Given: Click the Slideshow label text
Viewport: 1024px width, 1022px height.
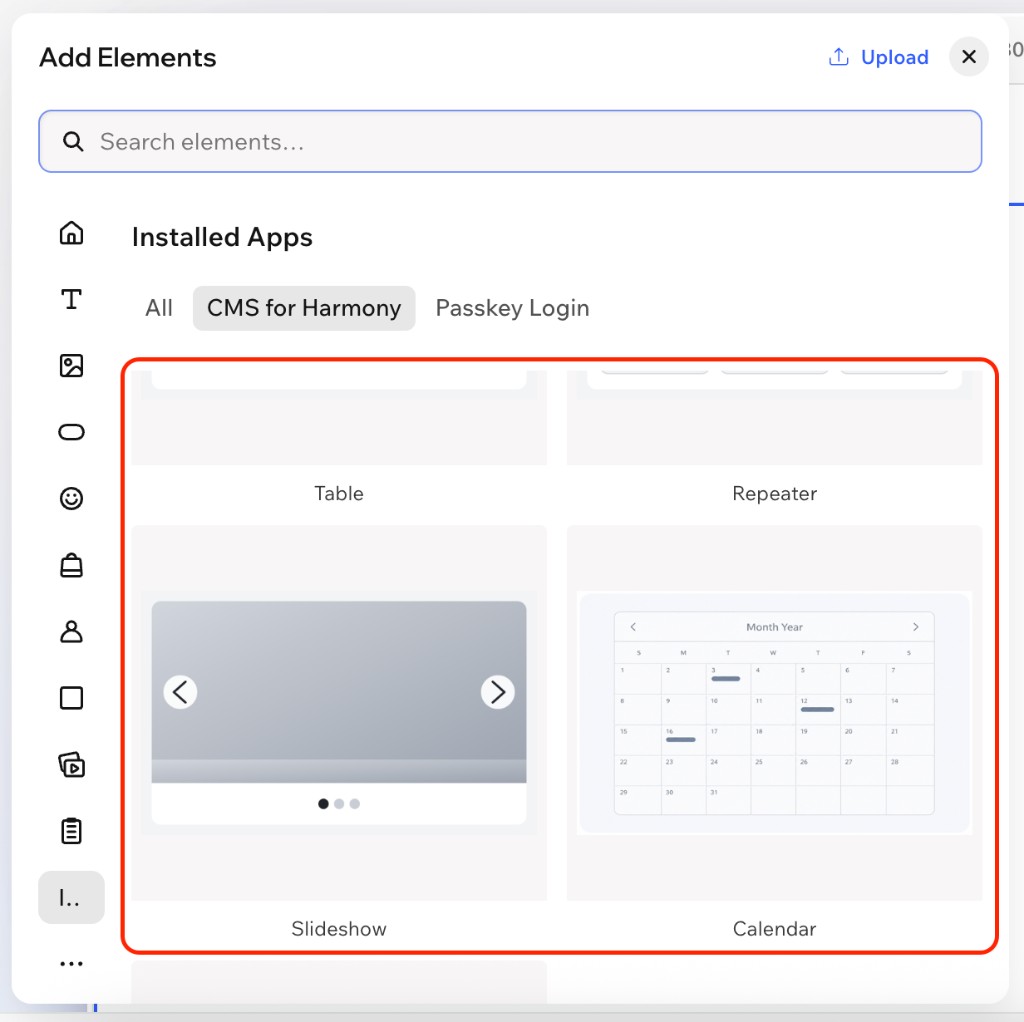Looking at the screenshot, I should coord(339,929).
